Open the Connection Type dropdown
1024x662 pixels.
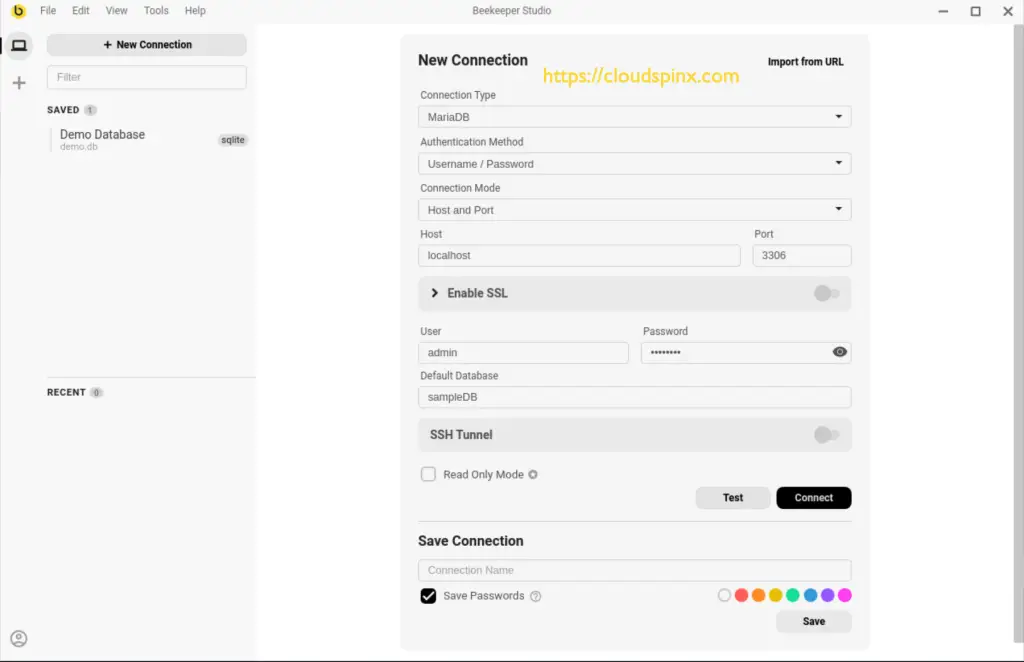[x=634, y=117]
